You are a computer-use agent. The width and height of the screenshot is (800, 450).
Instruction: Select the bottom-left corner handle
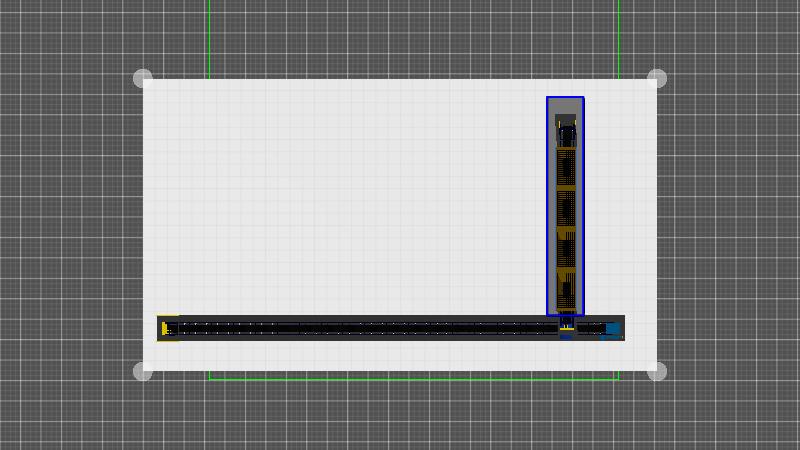point(143,372)
